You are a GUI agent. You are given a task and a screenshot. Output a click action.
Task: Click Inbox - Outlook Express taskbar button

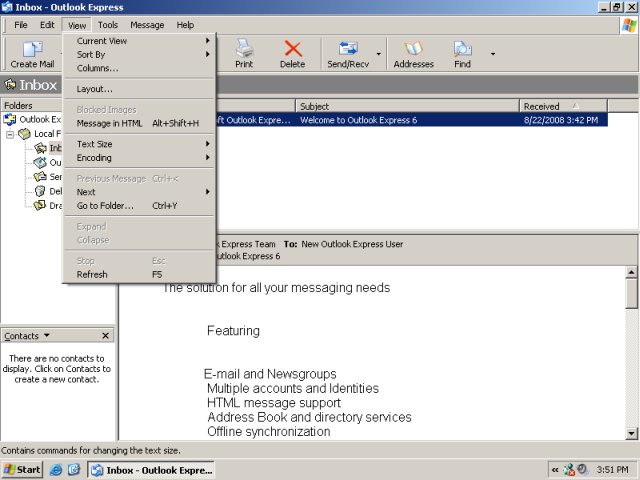coord(151,470)
